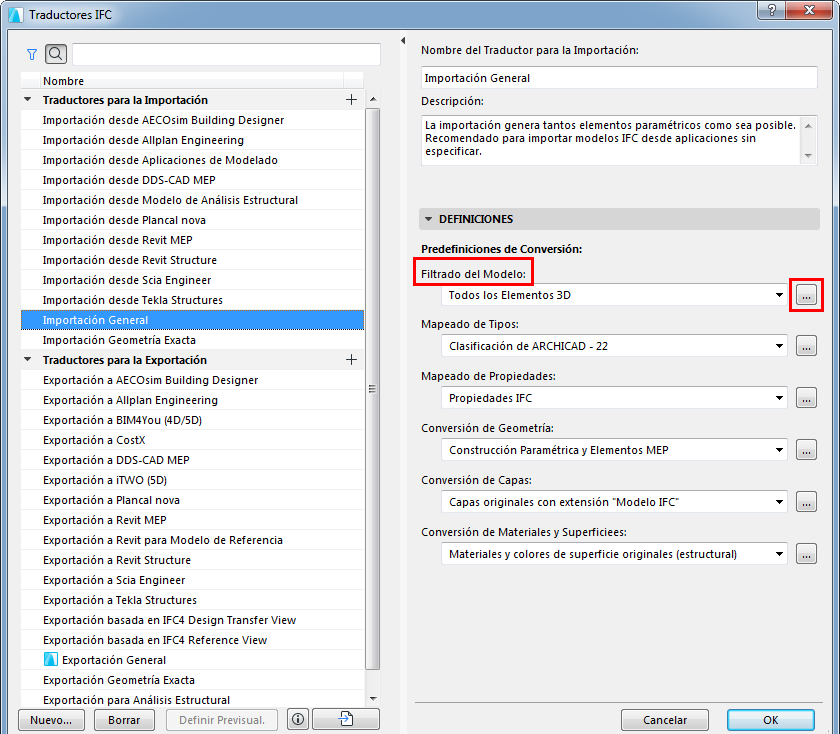840x734 pixels.
Task: Click the Borrar button
Action: 124,720
